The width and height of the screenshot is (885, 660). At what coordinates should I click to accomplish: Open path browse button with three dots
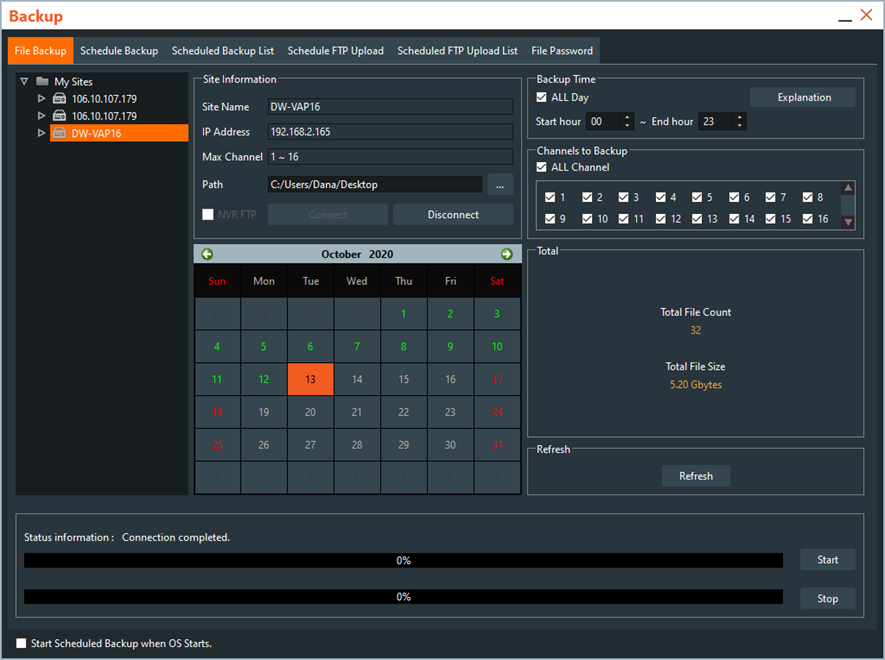coord(500,184)
